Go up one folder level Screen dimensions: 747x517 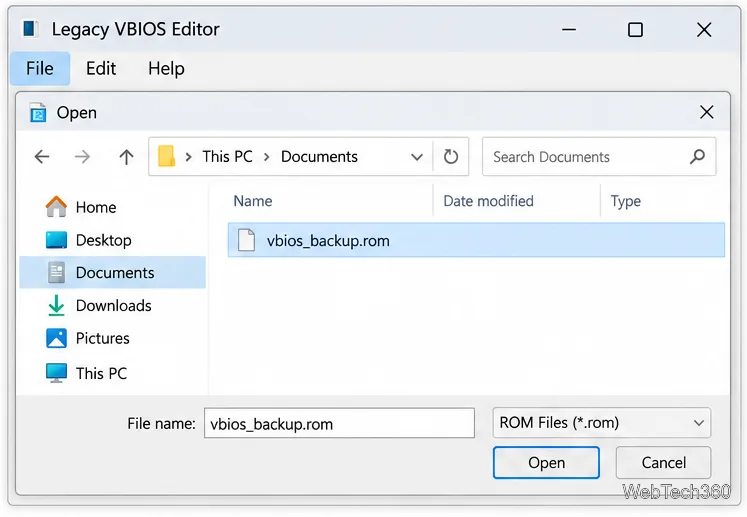(126, 156)
